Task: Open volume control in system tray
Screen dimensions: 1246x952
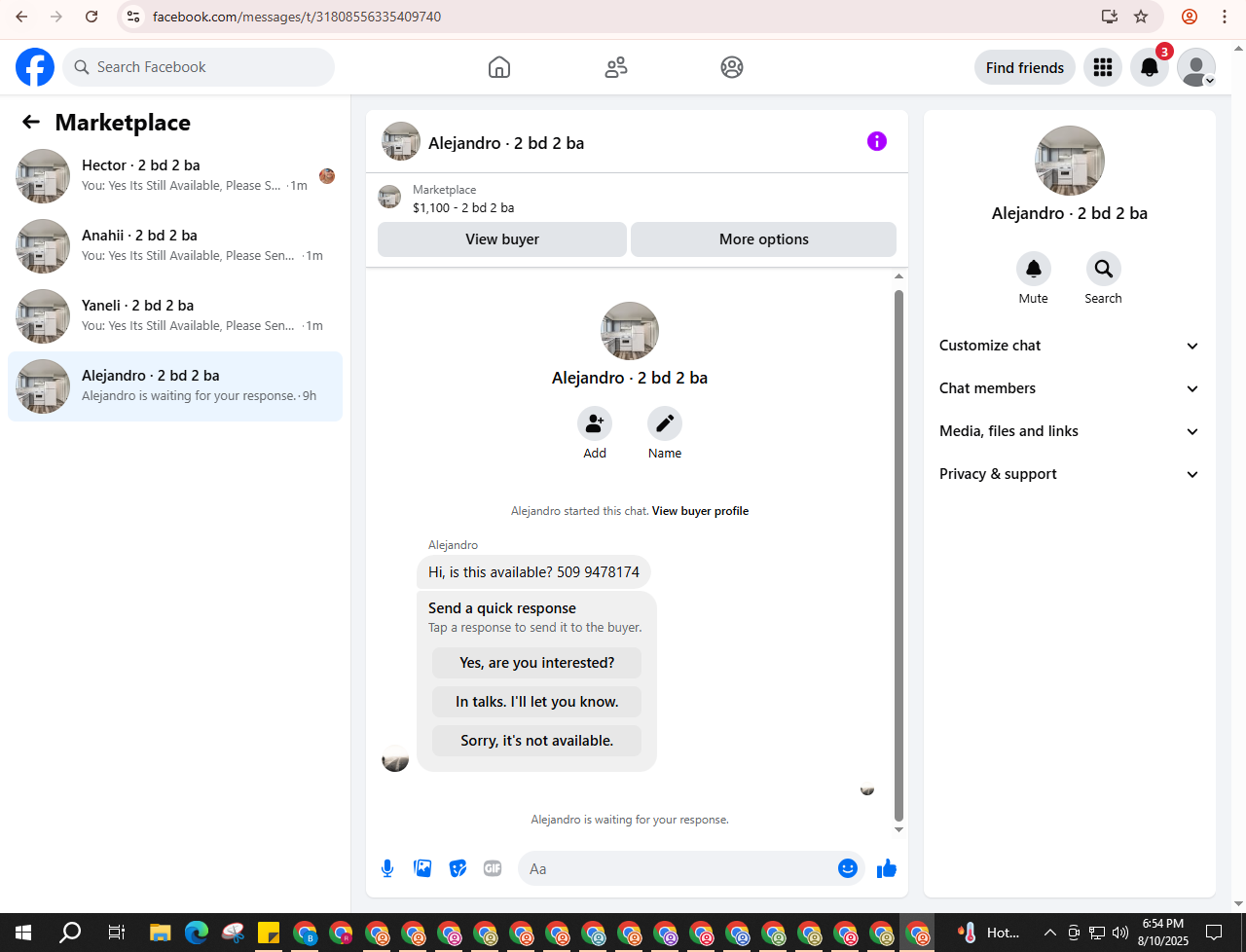Action: [x=1120, y=933]
